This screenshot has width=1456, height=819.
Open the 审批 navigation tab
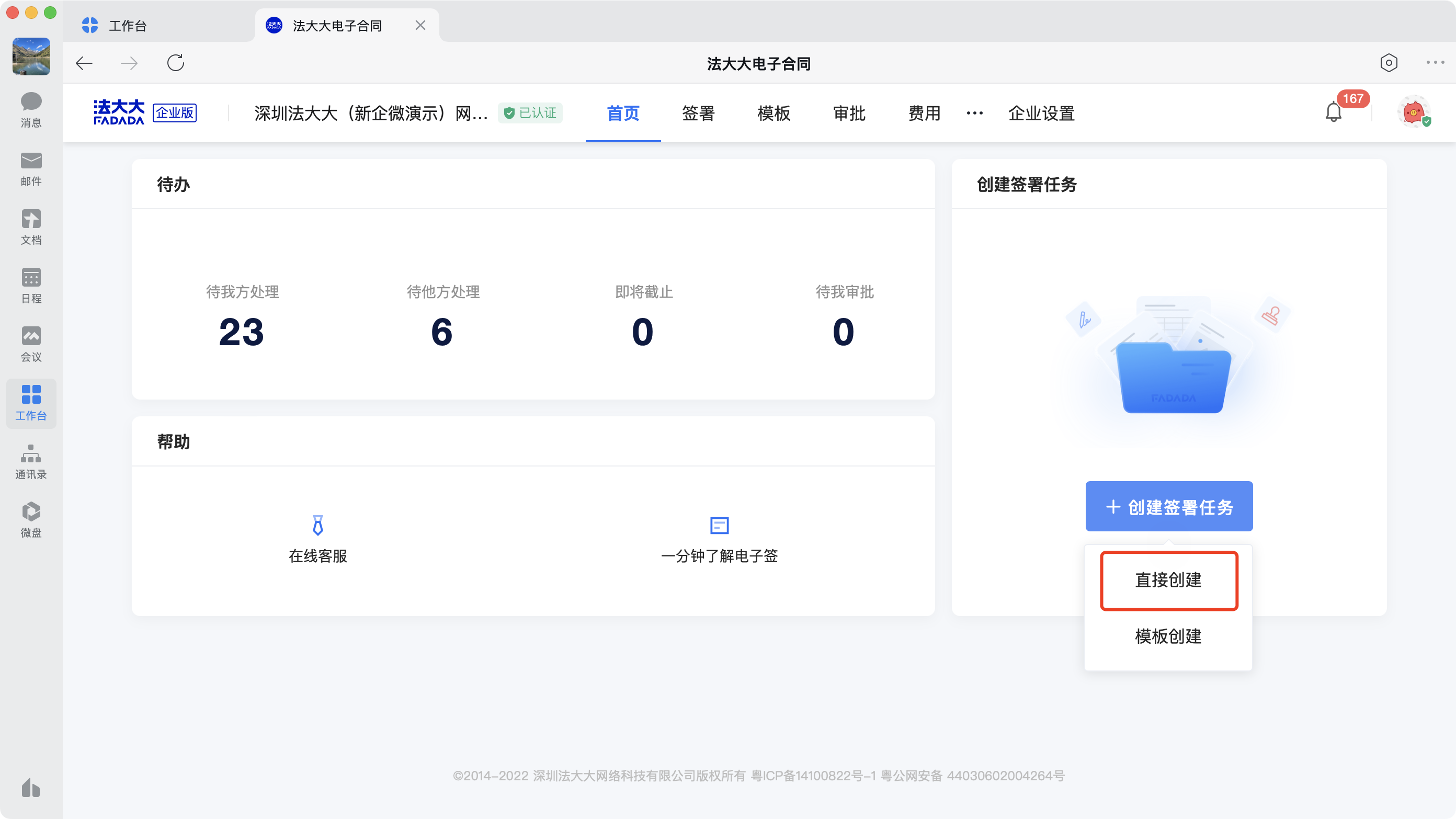pos(849,113)
